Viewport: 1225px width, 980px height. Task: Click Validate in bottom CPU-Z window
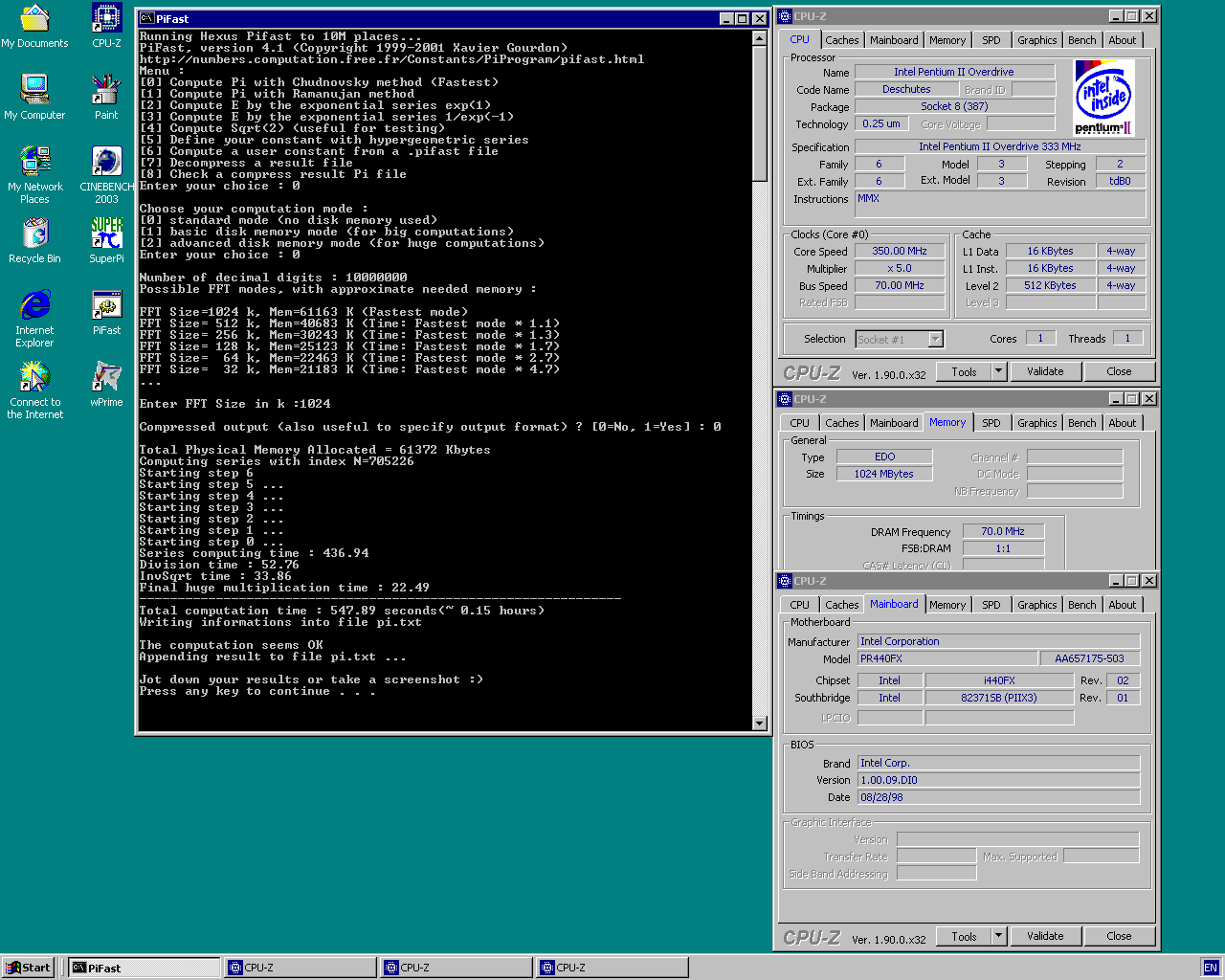pyautogui.click(x=1045, y=936)
